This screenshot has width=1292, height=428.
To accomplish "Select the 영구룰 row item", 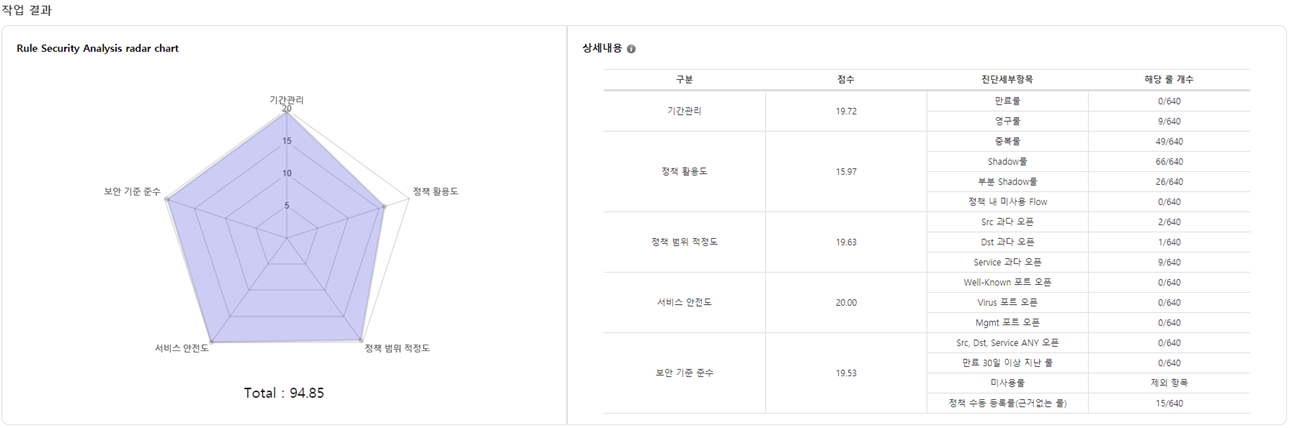I will 1007,121.
